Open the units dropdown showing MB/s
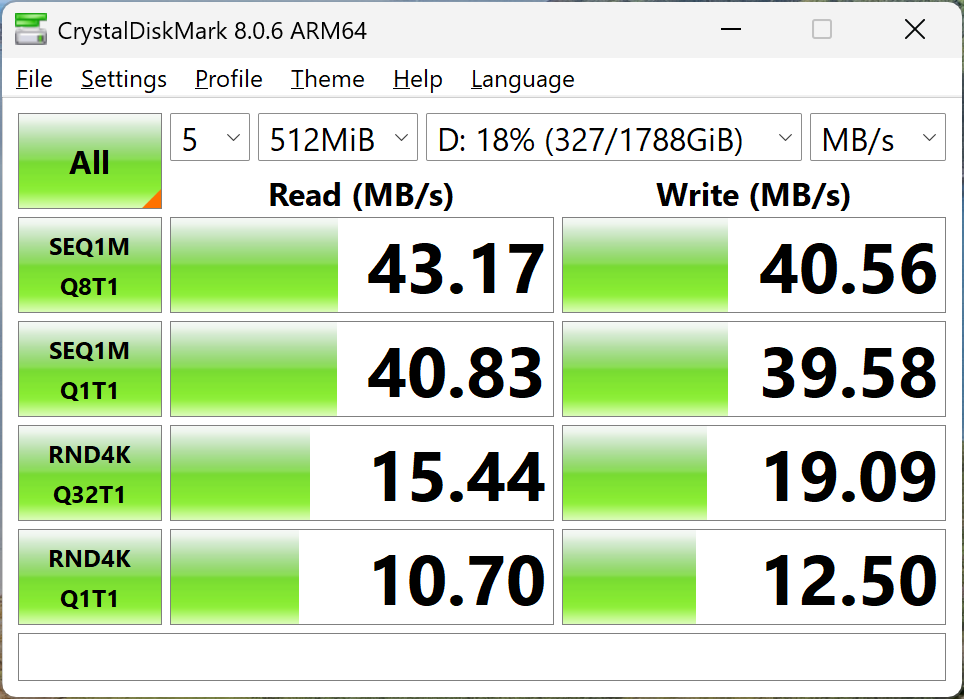 pyautogui.click(x=877, y=138)
